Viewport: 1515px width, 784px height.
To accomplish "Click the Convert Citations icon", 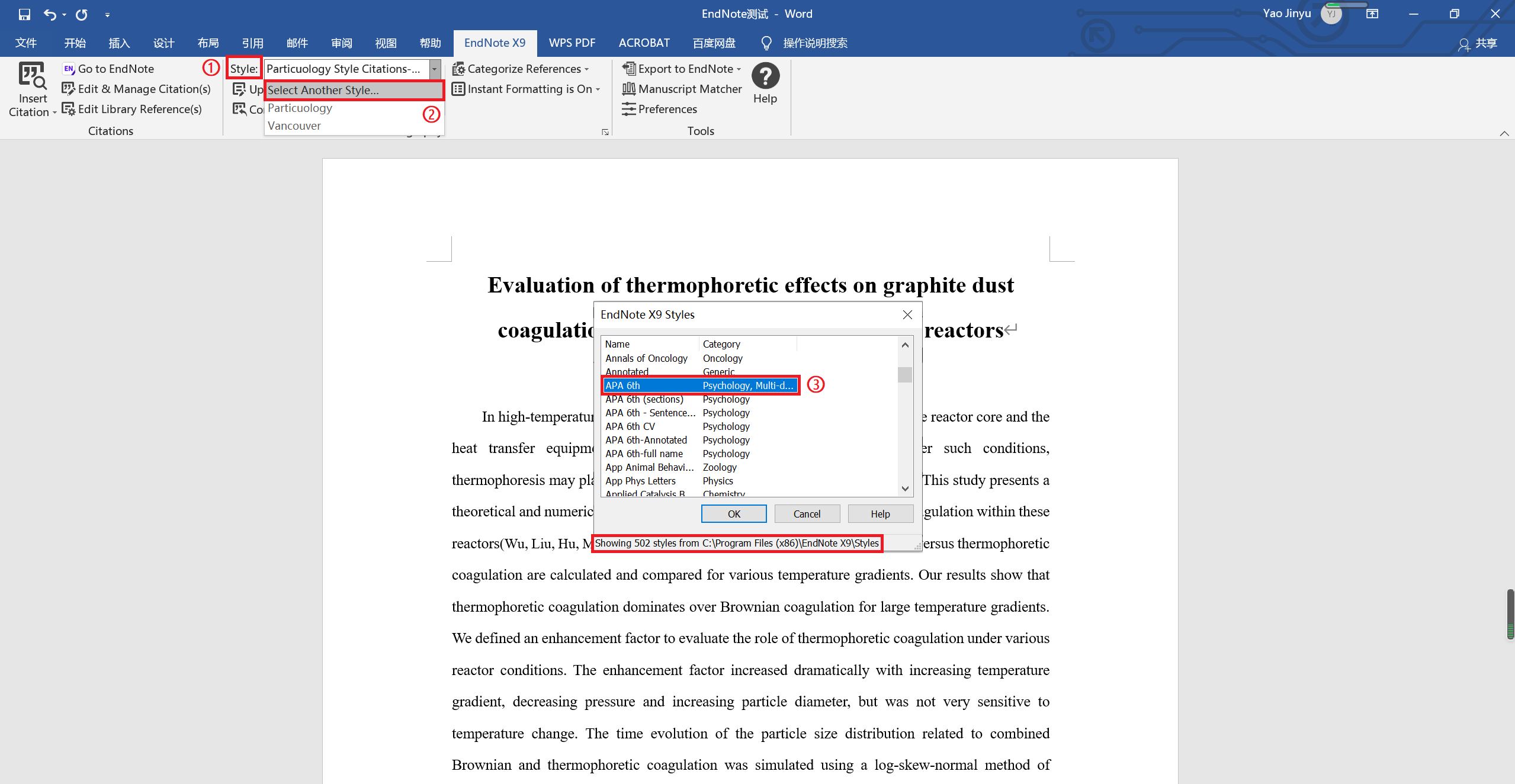I will click(x=239, y=109).
